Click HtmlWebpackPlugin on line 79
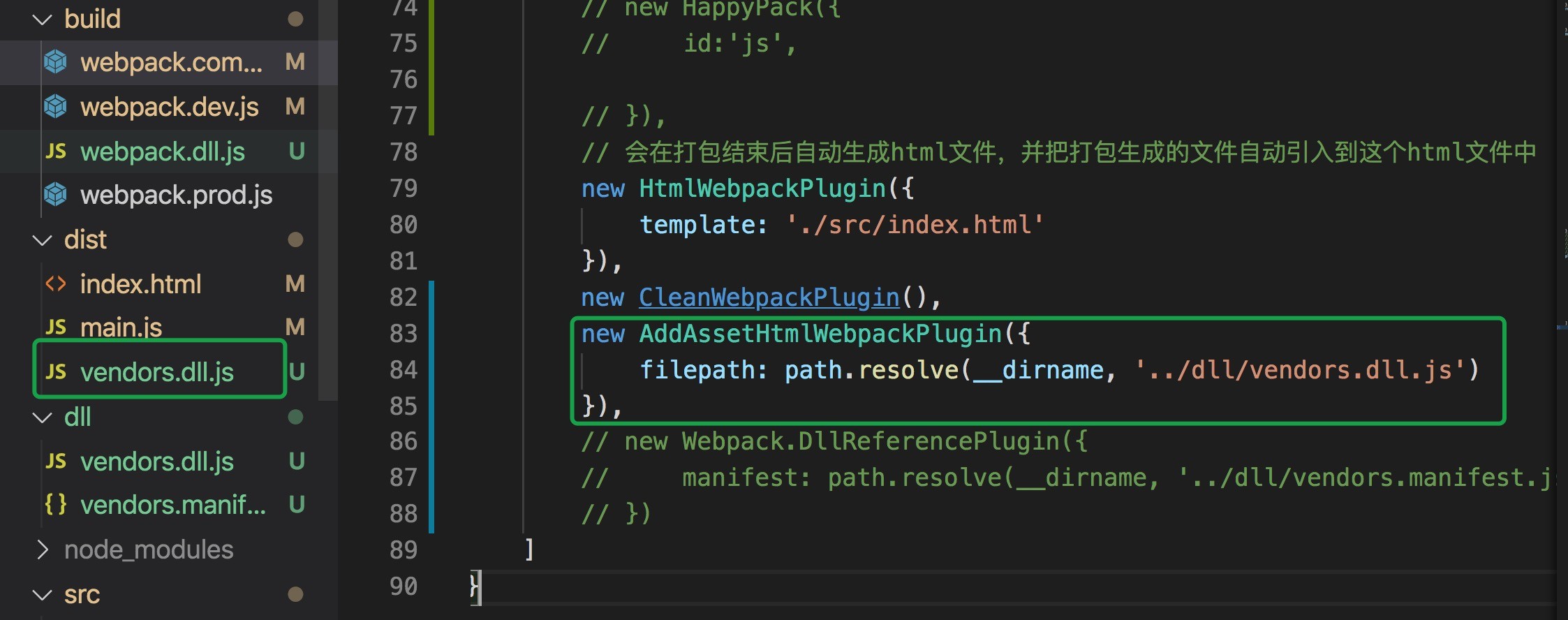 pyautogui.click(x=762, y=189)
